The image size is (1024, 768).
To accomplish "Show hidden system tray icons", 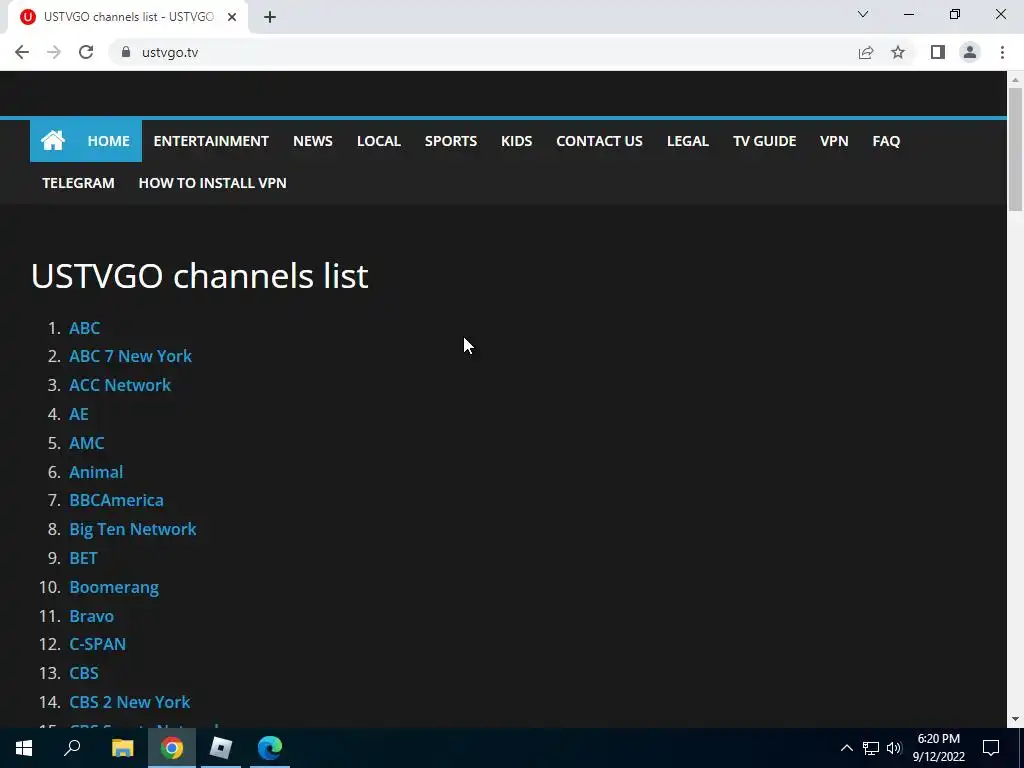I will [846, 748].
